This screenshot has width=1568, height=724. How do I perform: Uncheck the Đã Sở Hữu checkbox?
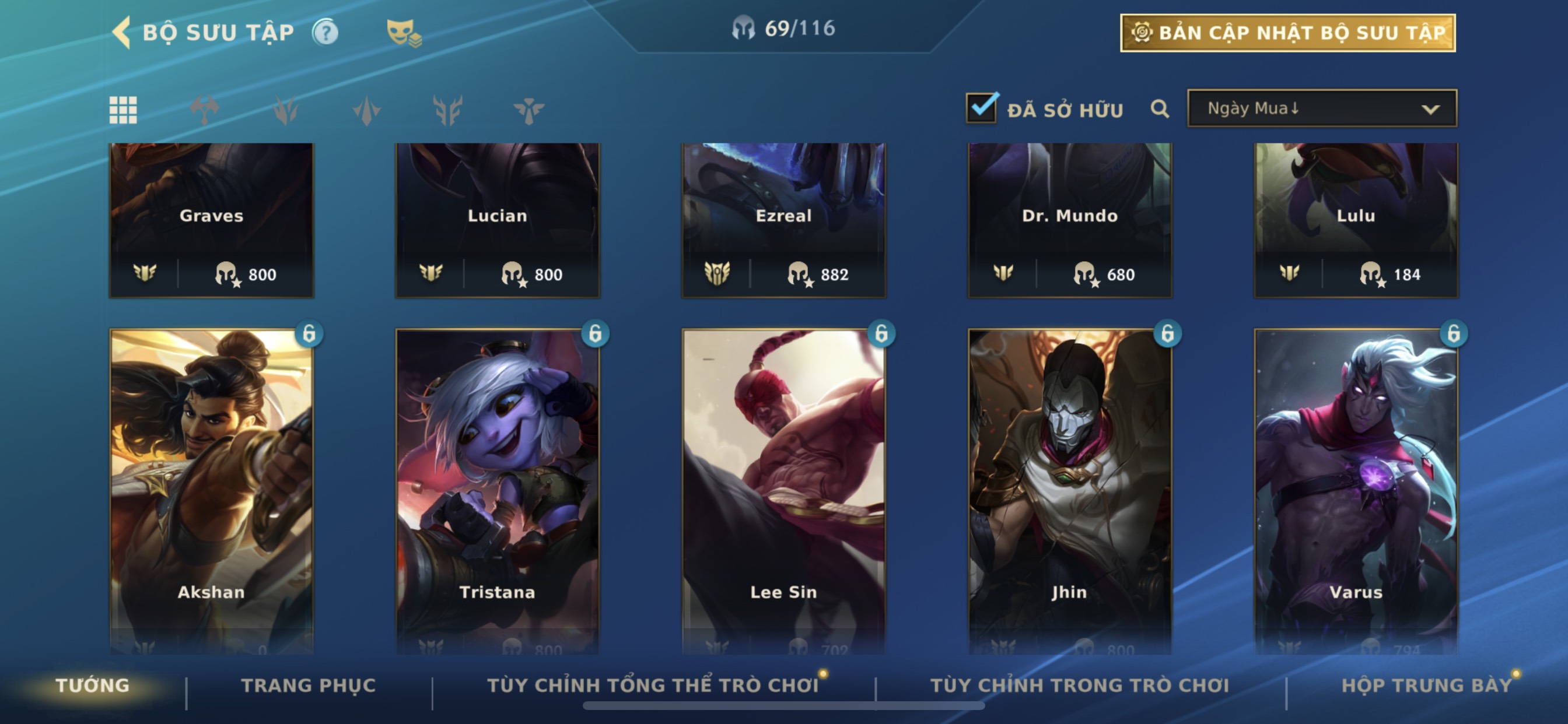982,108
